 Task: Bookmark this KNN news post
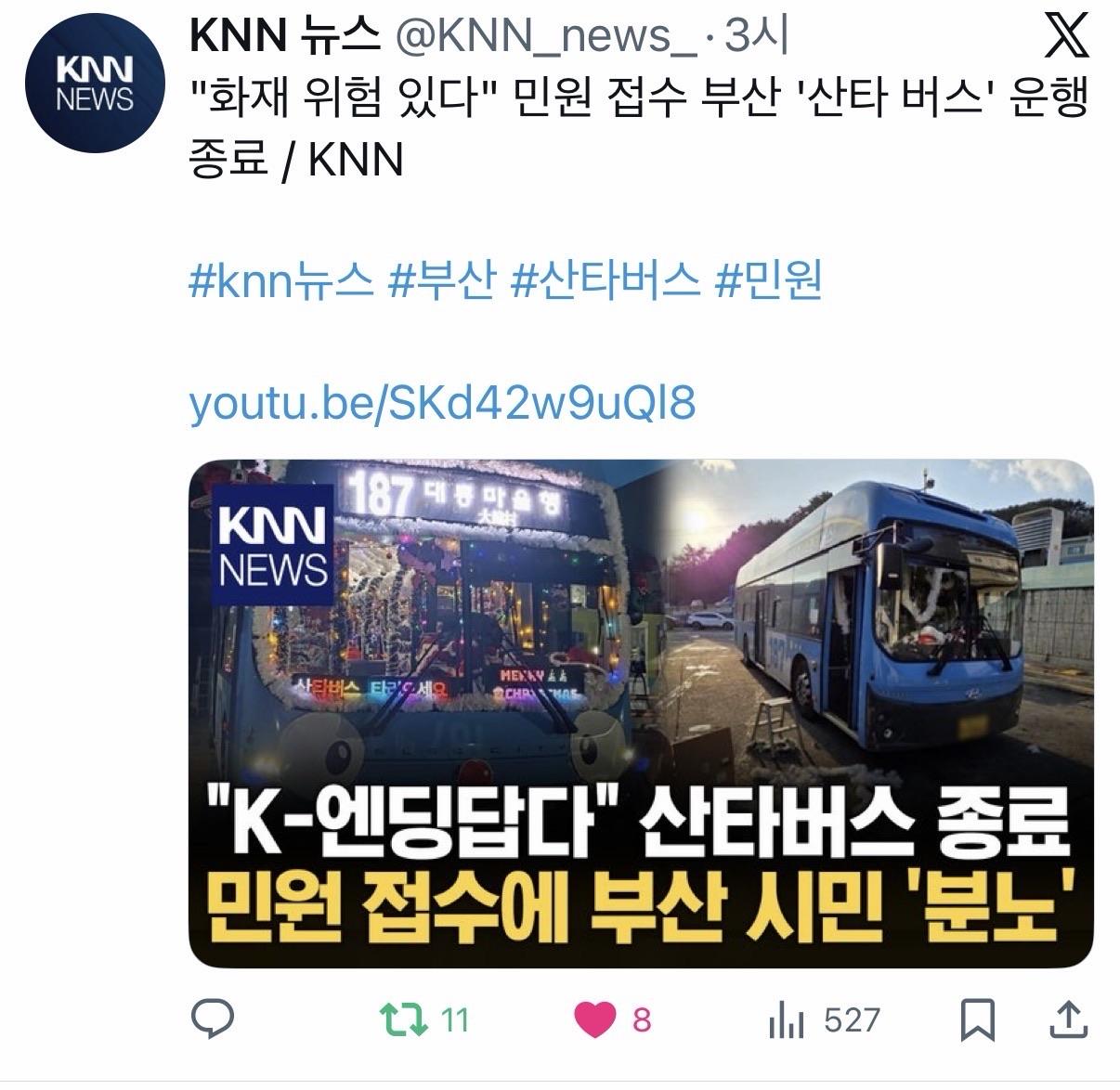coord(977,1019)
